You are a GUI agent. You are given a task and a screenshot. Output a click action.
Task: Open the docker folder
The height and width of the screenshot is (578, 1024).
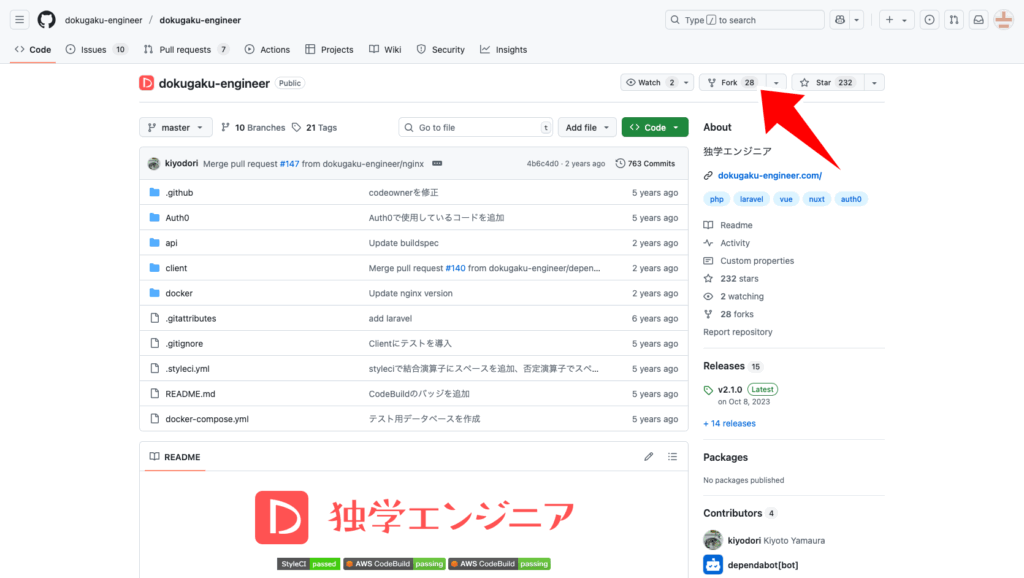[x=179, y=293]
